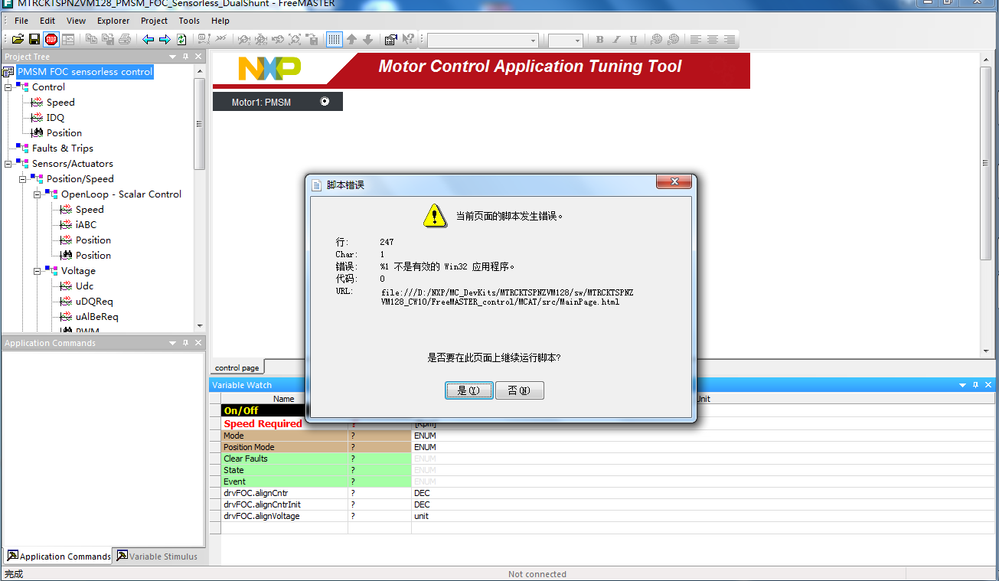Click the 否(N) button in the script error dialog
999x581 pixels.
point(519,390)
